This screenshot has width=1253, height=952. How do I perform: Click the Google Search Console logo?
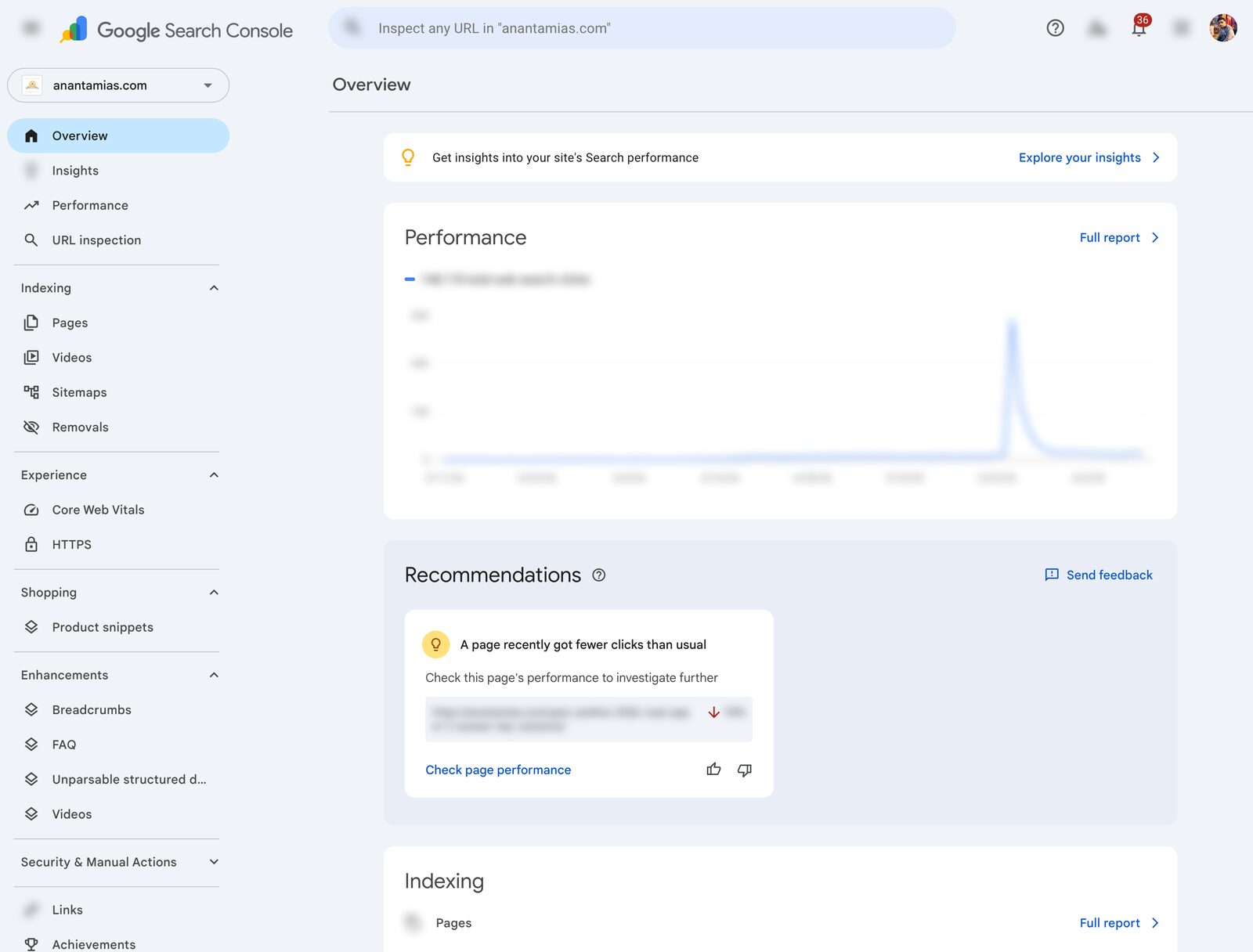[176, 30]
